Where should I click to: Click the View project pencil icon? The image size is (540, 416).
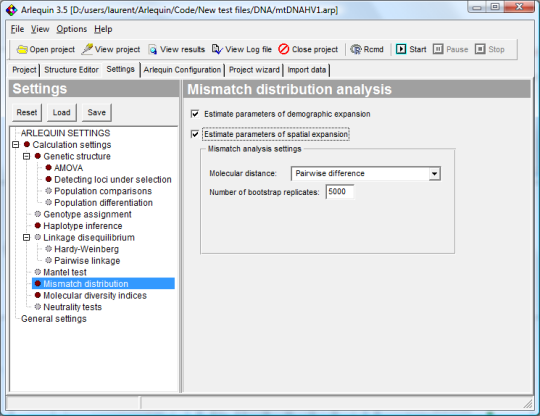point(87,49)
